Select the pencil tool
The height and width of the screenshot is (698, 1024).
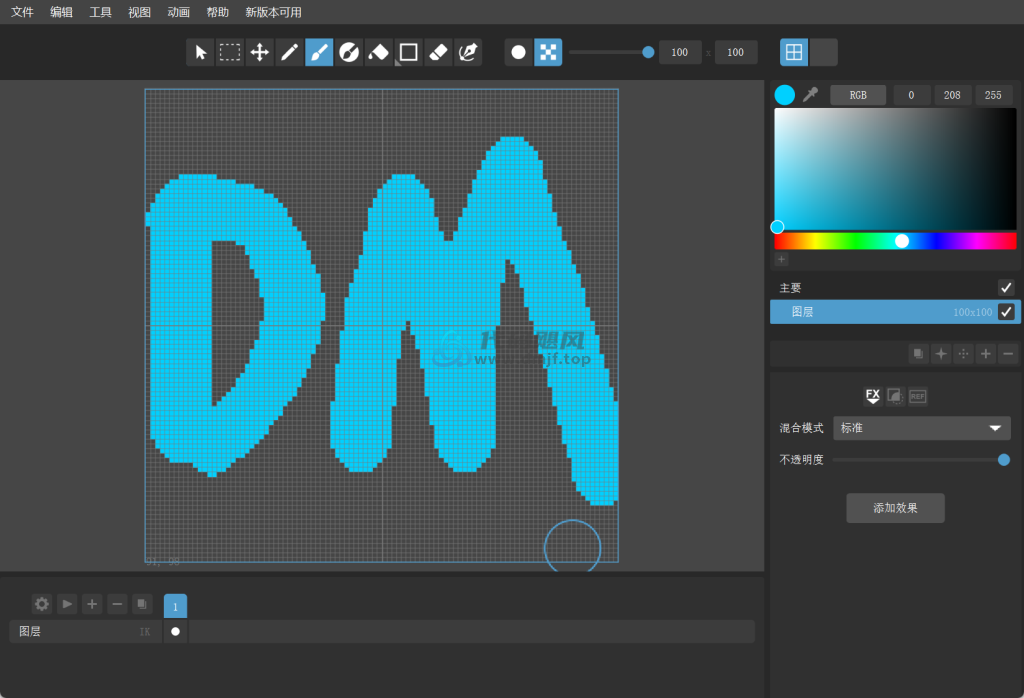(289, 52)
